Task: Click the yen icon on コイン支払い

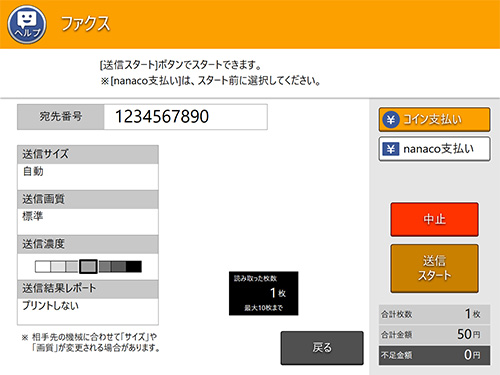Action: point(391,119)
